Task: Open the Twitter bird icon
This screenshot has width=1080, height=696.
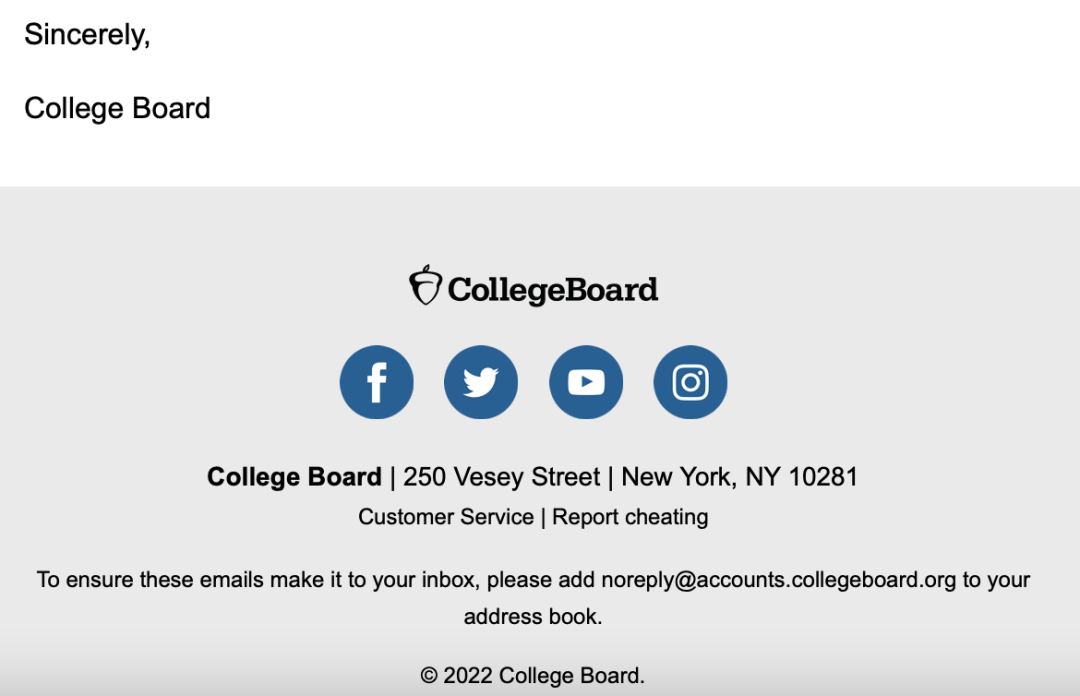Action: [481, 382]
